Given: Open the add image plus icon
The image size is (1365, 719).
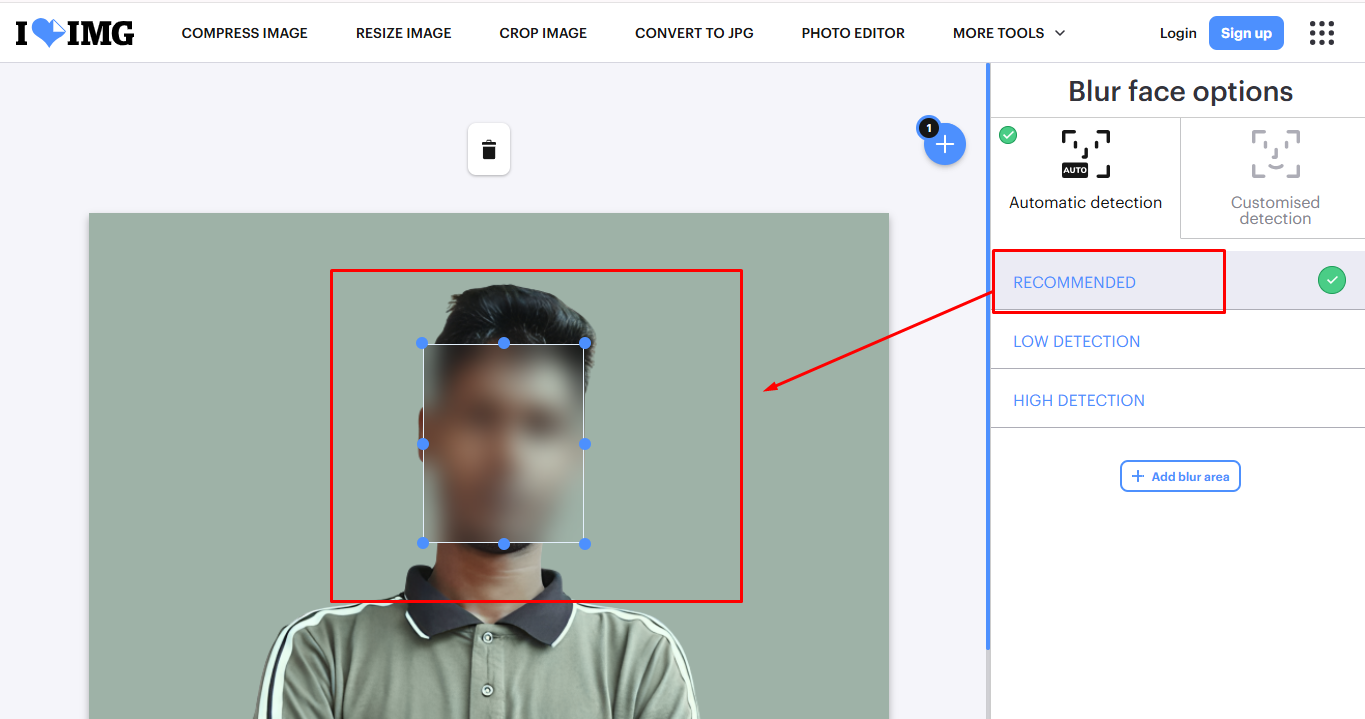Looking at the screenshot, I should tap(944, 144).
